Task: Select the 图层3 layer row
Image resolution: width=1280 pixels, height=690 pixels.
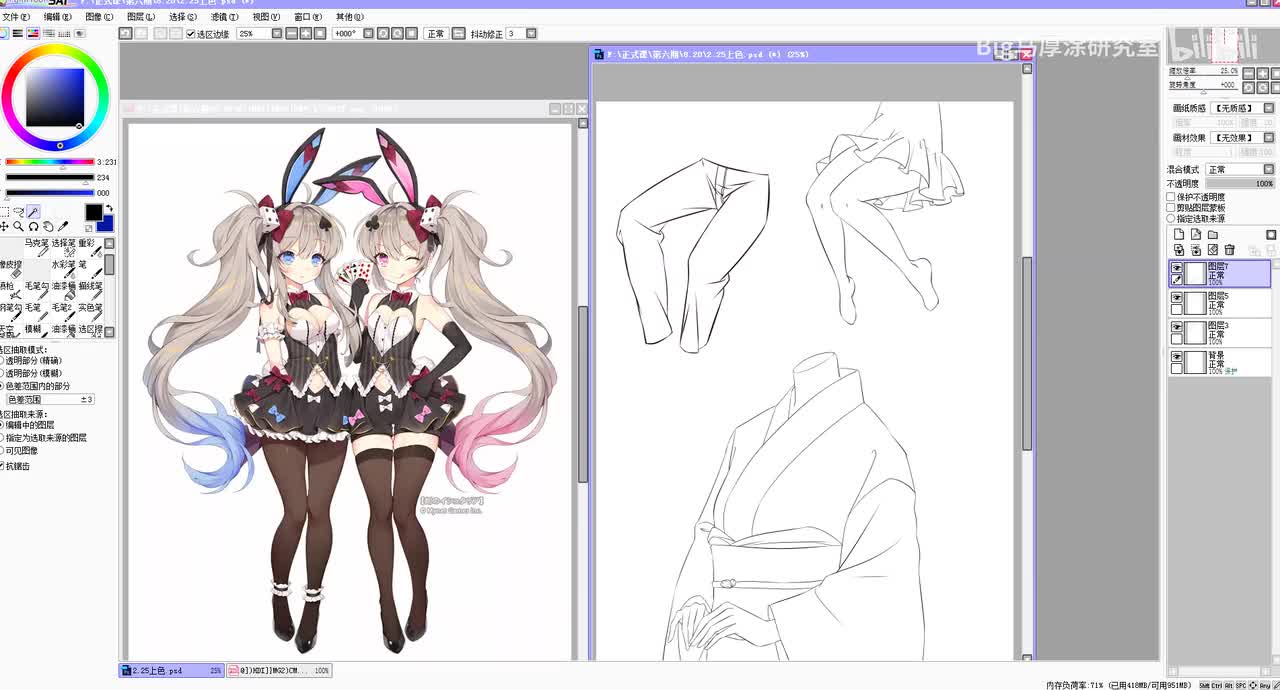Action: pos(1221,333)
